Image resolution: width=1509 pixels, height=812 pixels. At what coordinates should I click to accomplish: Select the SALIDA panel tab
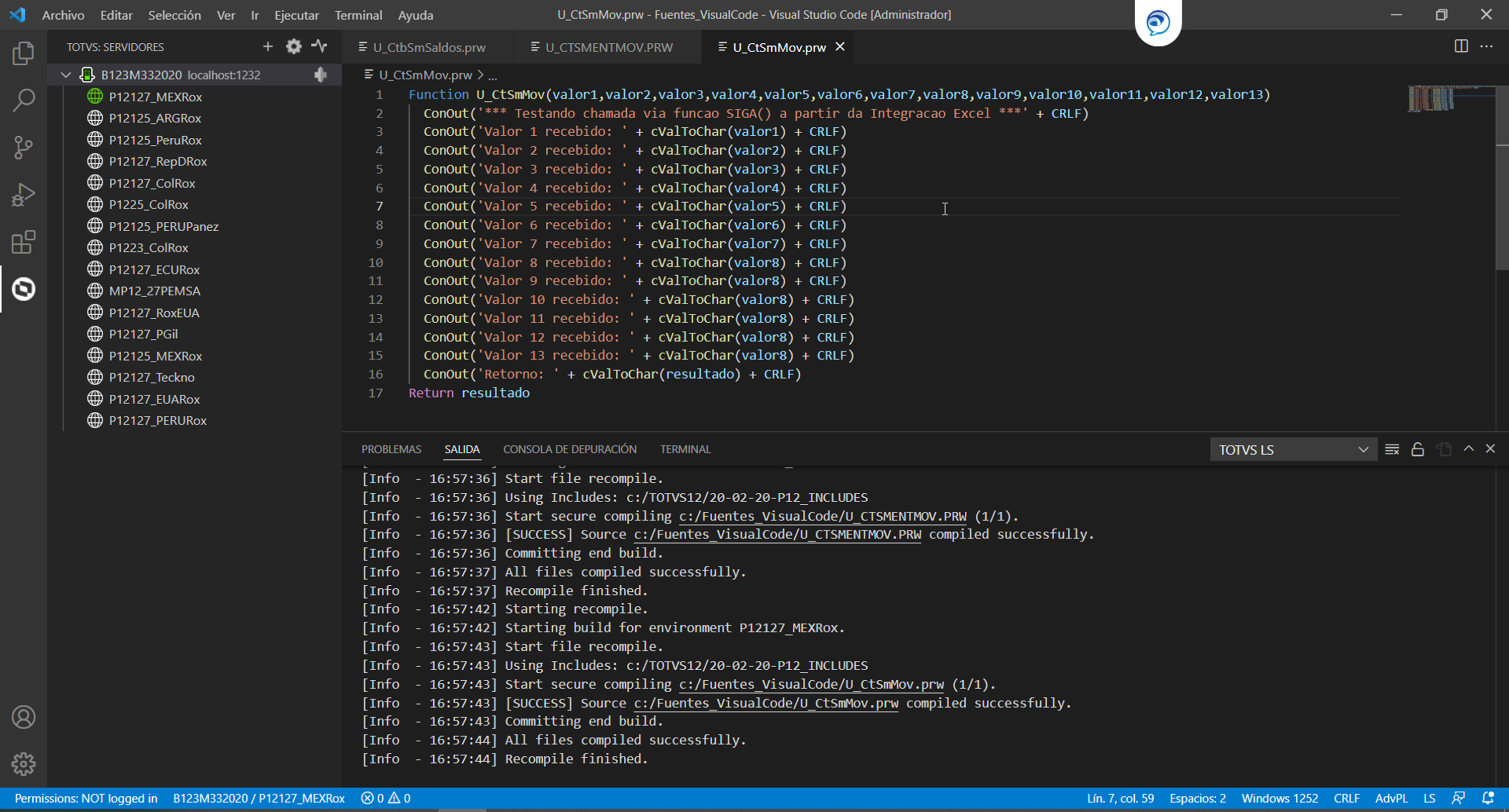[x=462, y=449]
